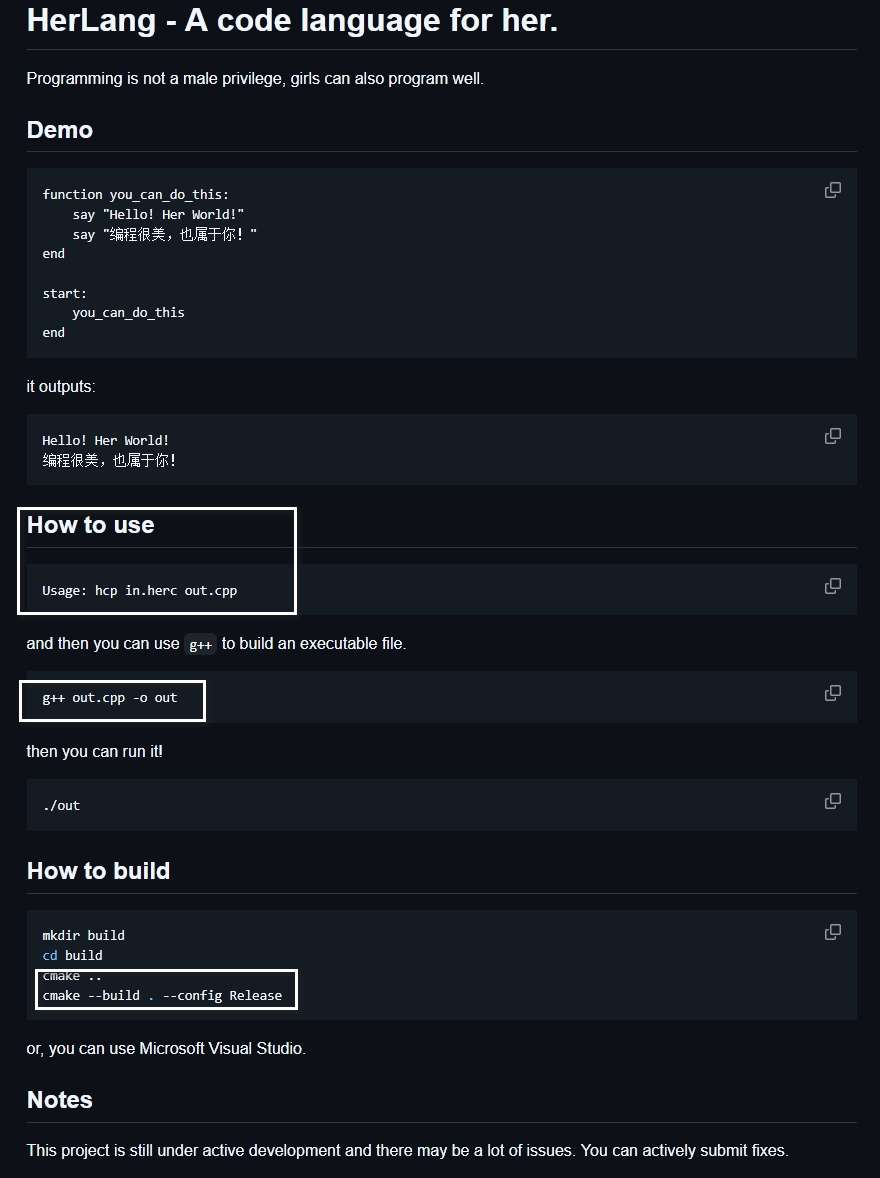
Task: Click the "How to use" heading
Action: tap(91, 525)
